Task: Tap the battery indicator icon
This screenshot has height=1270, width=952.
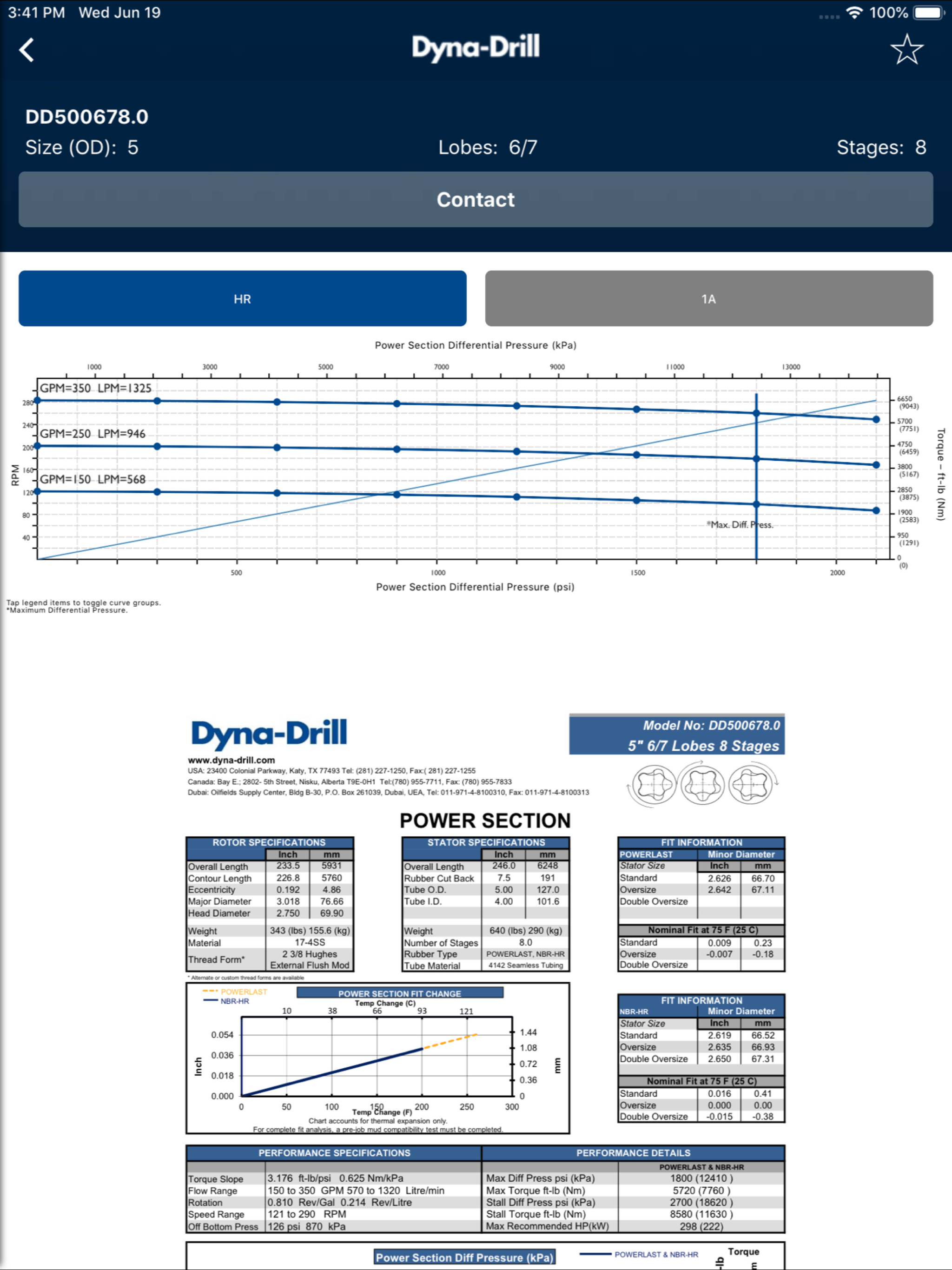Action: 929,13
